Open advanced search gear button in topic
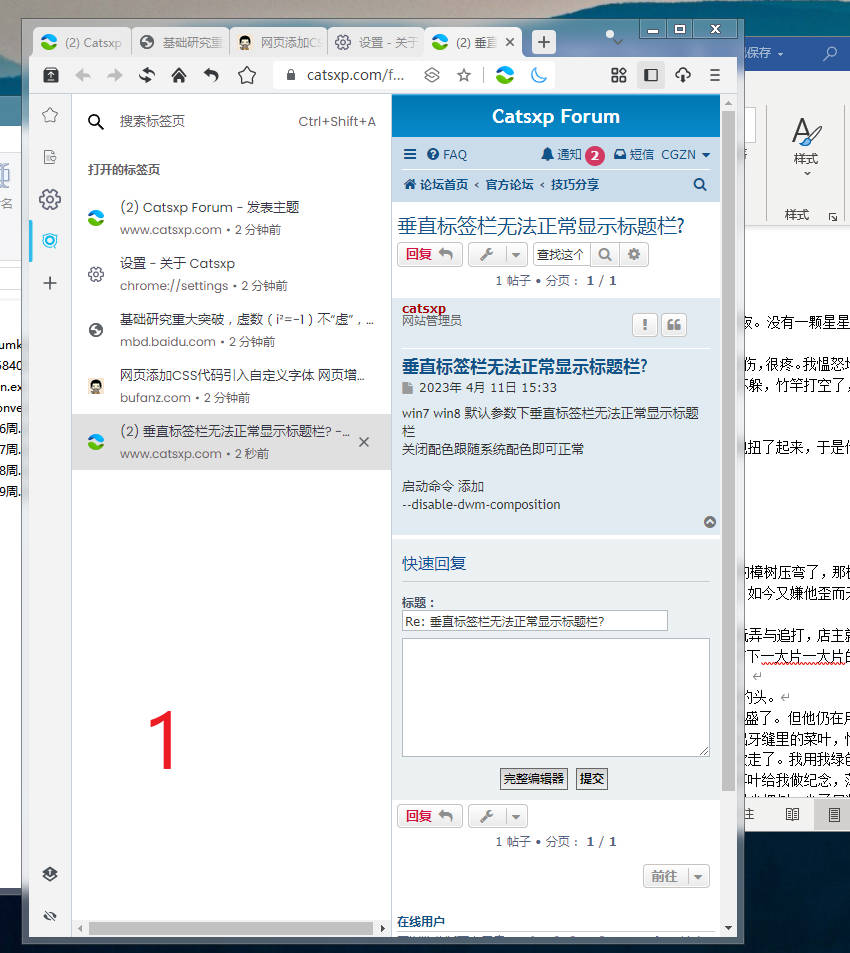 coord(634,255)
